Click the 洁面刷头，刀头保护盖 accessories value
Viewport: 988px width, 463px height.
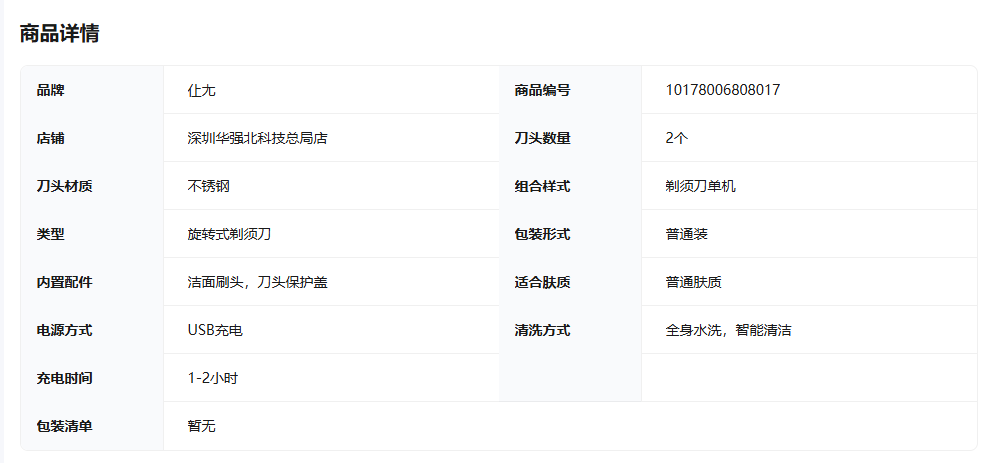coord(257,282)
